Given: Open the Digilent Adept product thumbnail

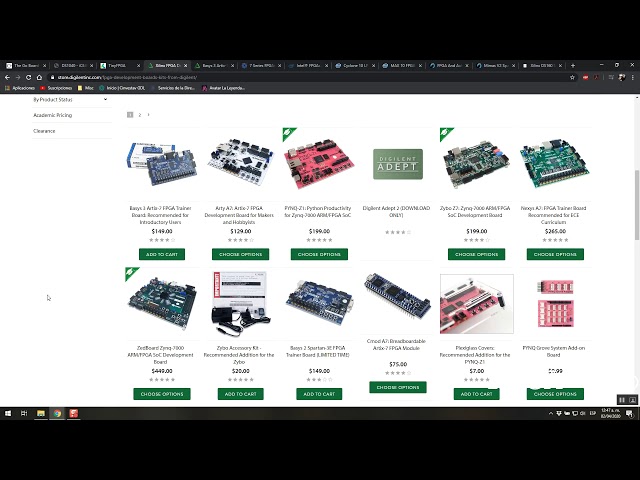Looking at the screenshot, I should [x=398, y=164].
